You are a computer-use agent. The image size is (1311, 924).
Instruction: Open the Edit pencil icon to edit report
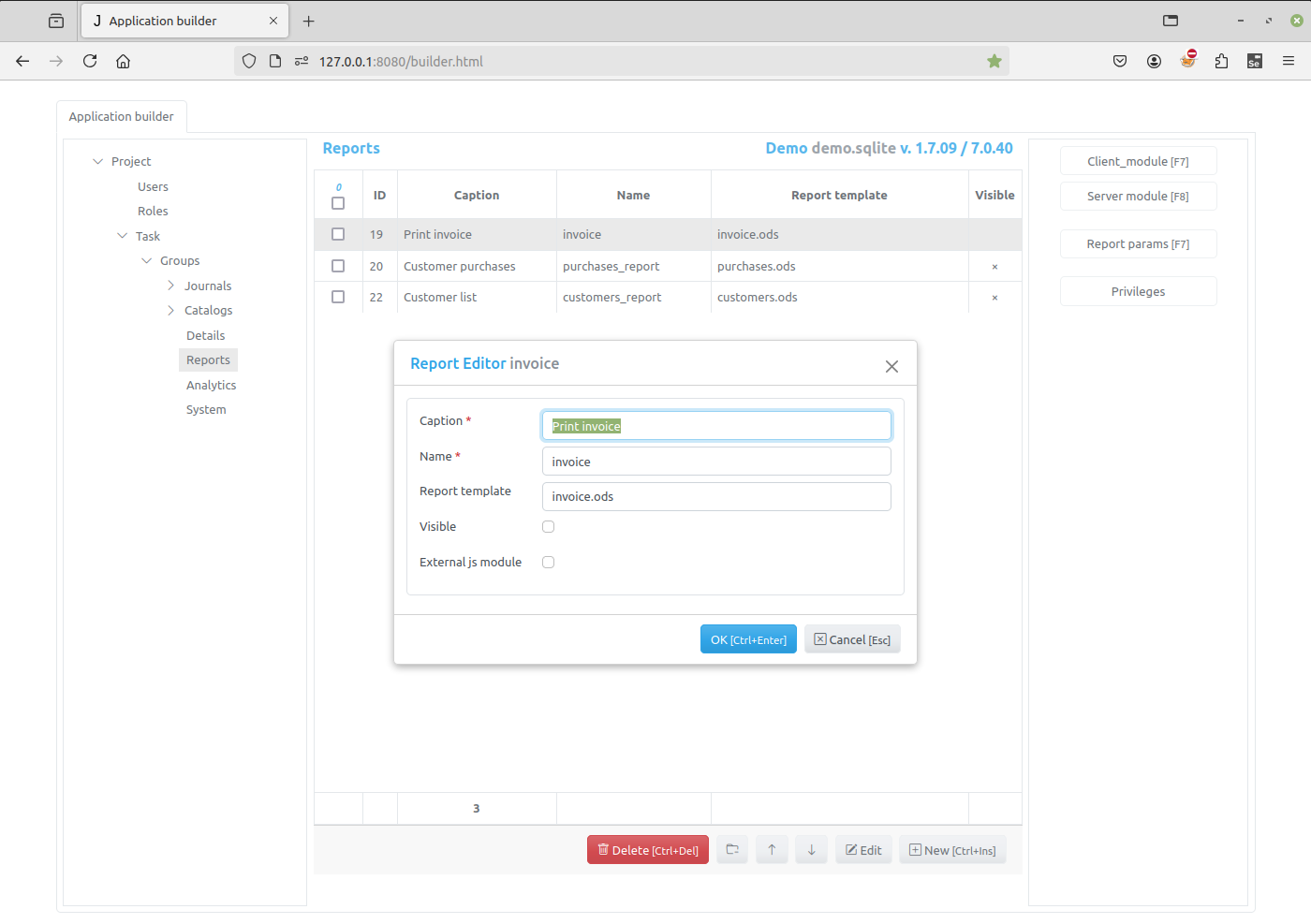862,849
